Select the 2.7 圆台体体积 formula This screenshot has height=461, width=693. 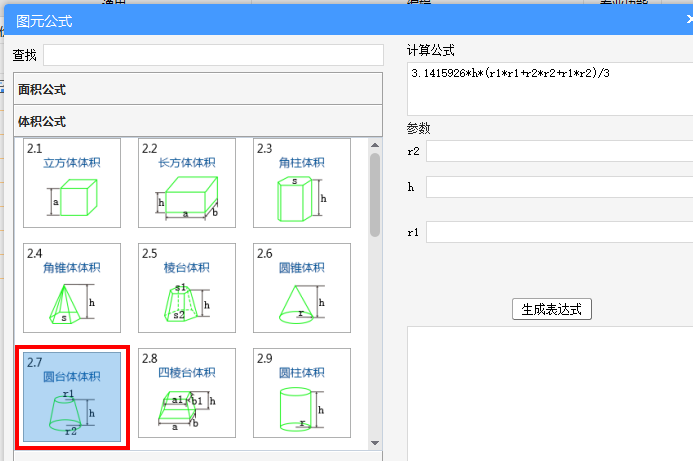click(x=72, y=397)
